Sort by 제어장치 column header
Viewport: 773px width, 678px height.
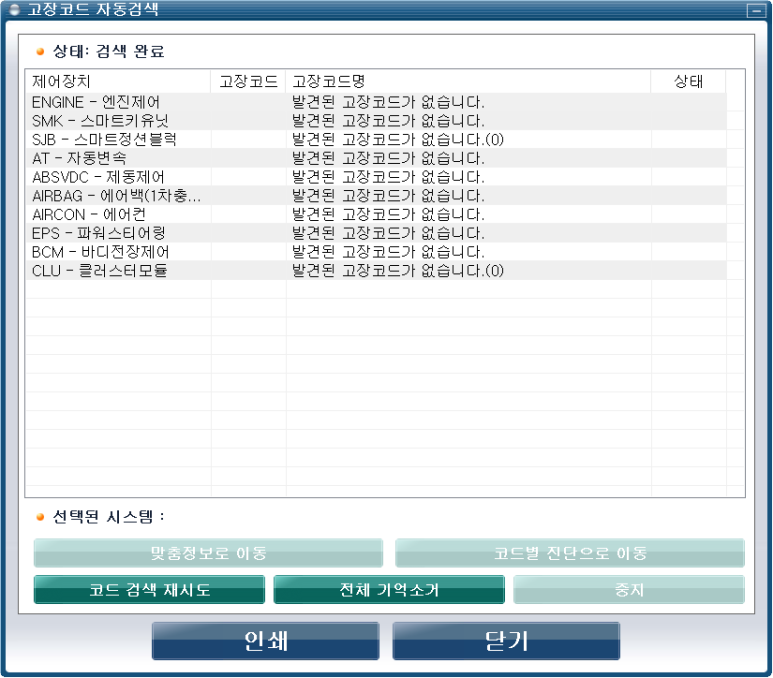pos(118,81)
